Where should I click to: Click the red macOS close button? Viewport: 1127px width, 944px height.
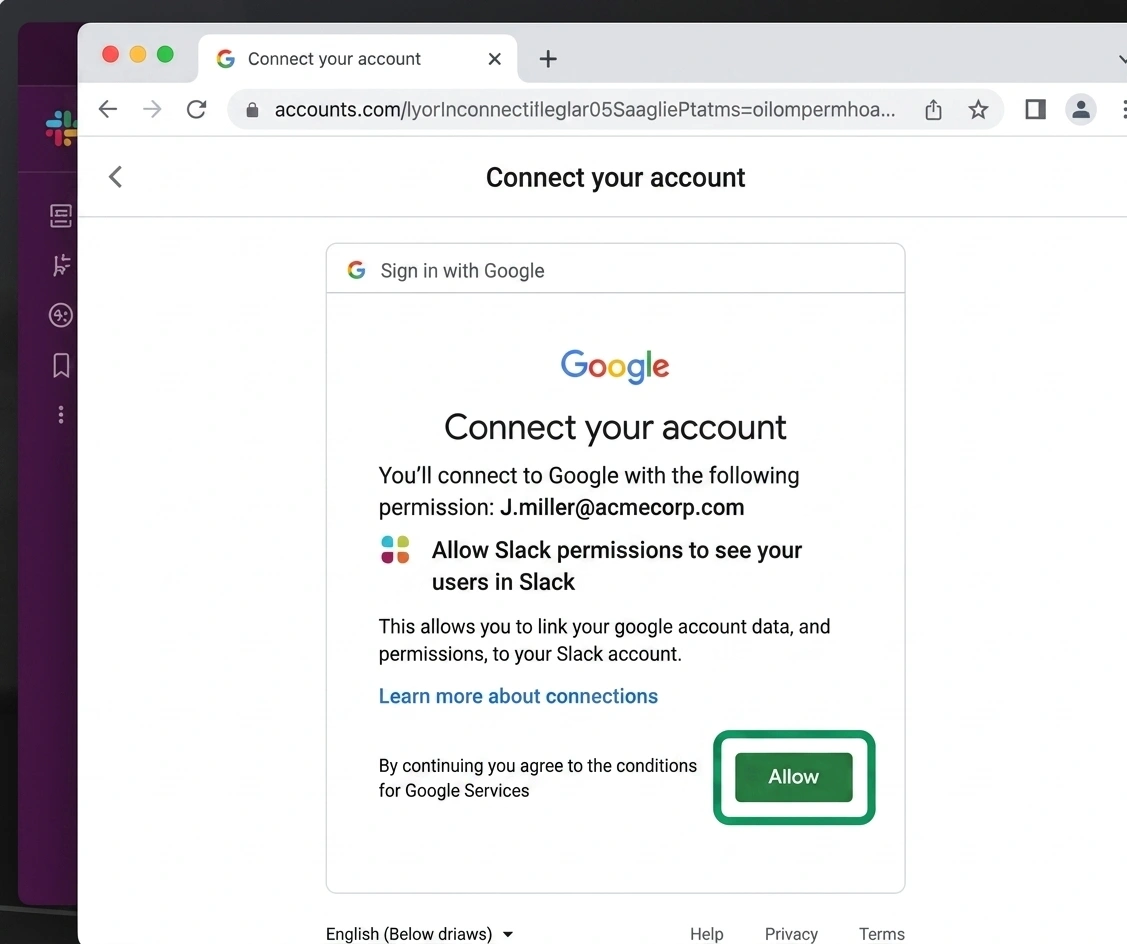click(110, 55)
